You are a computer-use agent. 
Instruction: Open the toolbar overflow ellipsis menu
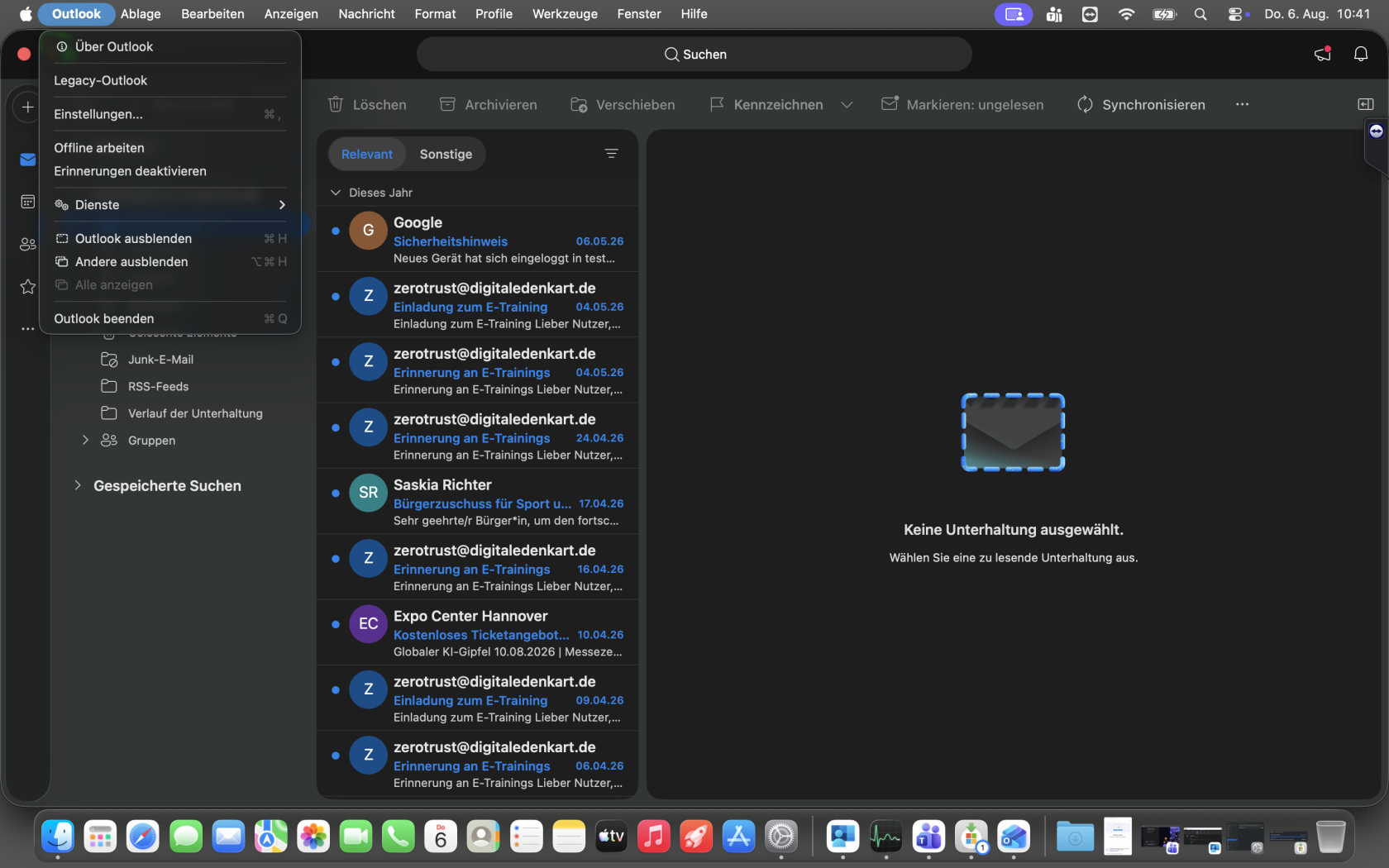tap(1242, 104)
